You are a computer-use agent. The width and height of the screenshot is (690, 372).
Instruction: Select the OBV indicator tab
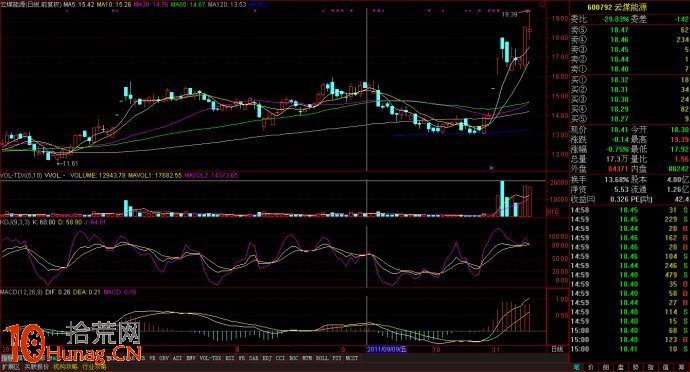click(164, 358)
